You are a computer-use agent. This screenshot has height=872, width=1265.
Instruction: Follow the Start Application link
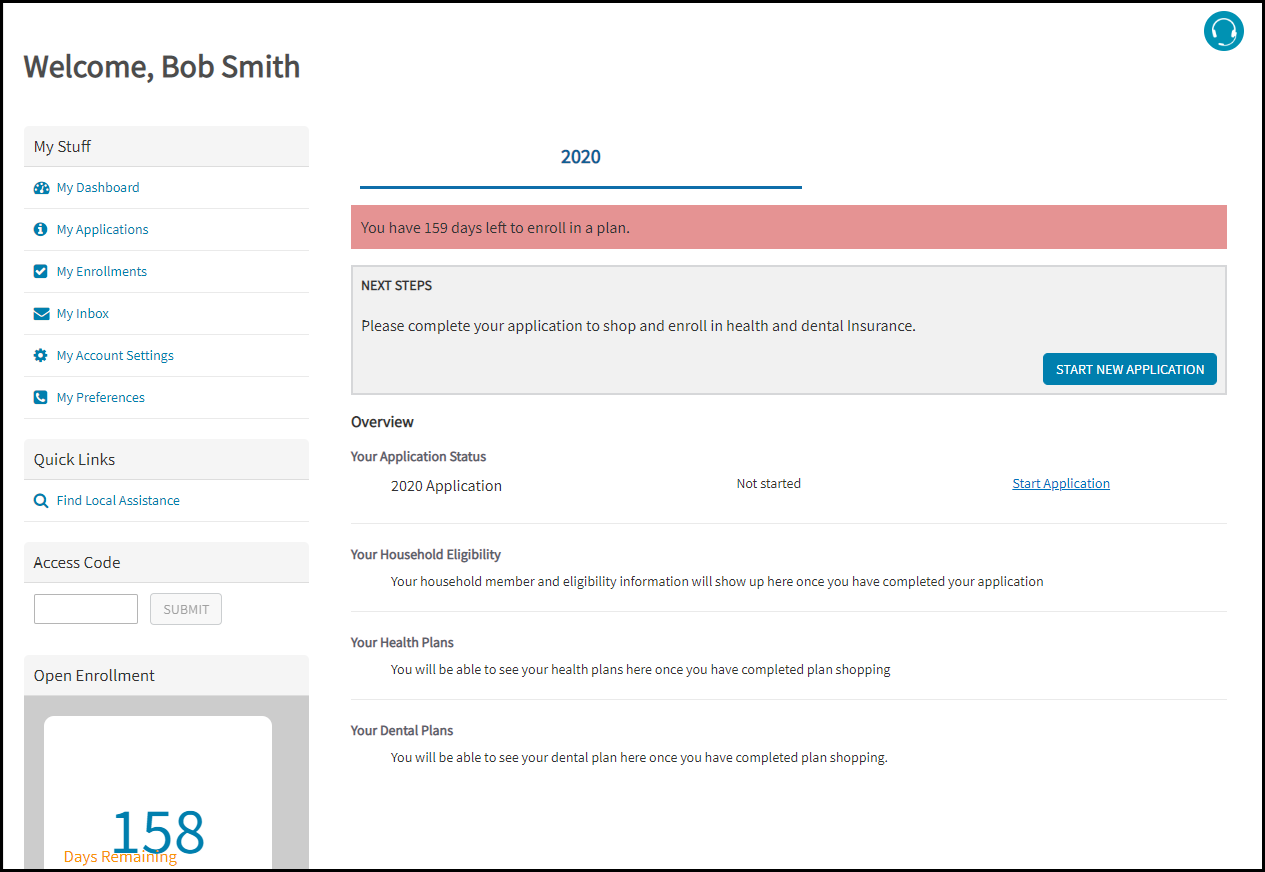pyautogui.click(x=1061, y=483)
